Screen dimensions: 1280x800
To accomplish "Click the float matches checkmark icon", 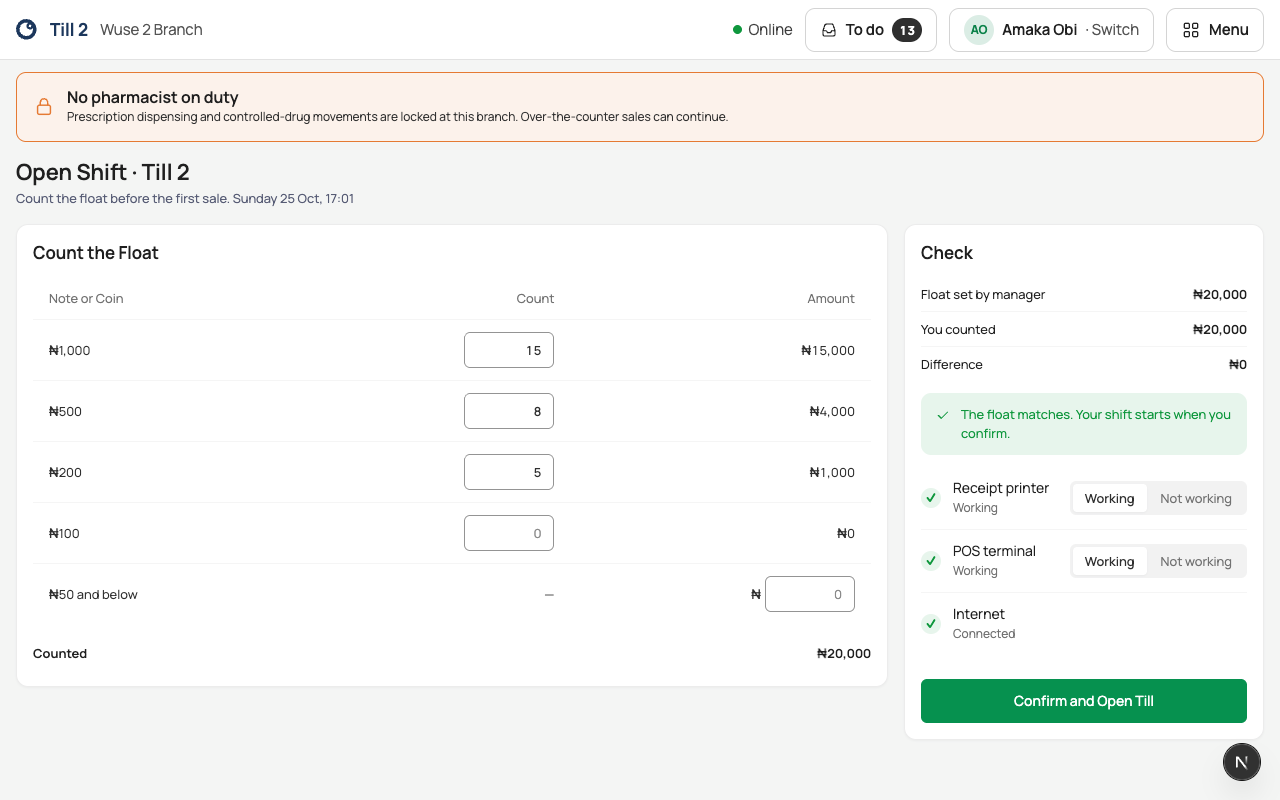I will [x=943, y=415].
